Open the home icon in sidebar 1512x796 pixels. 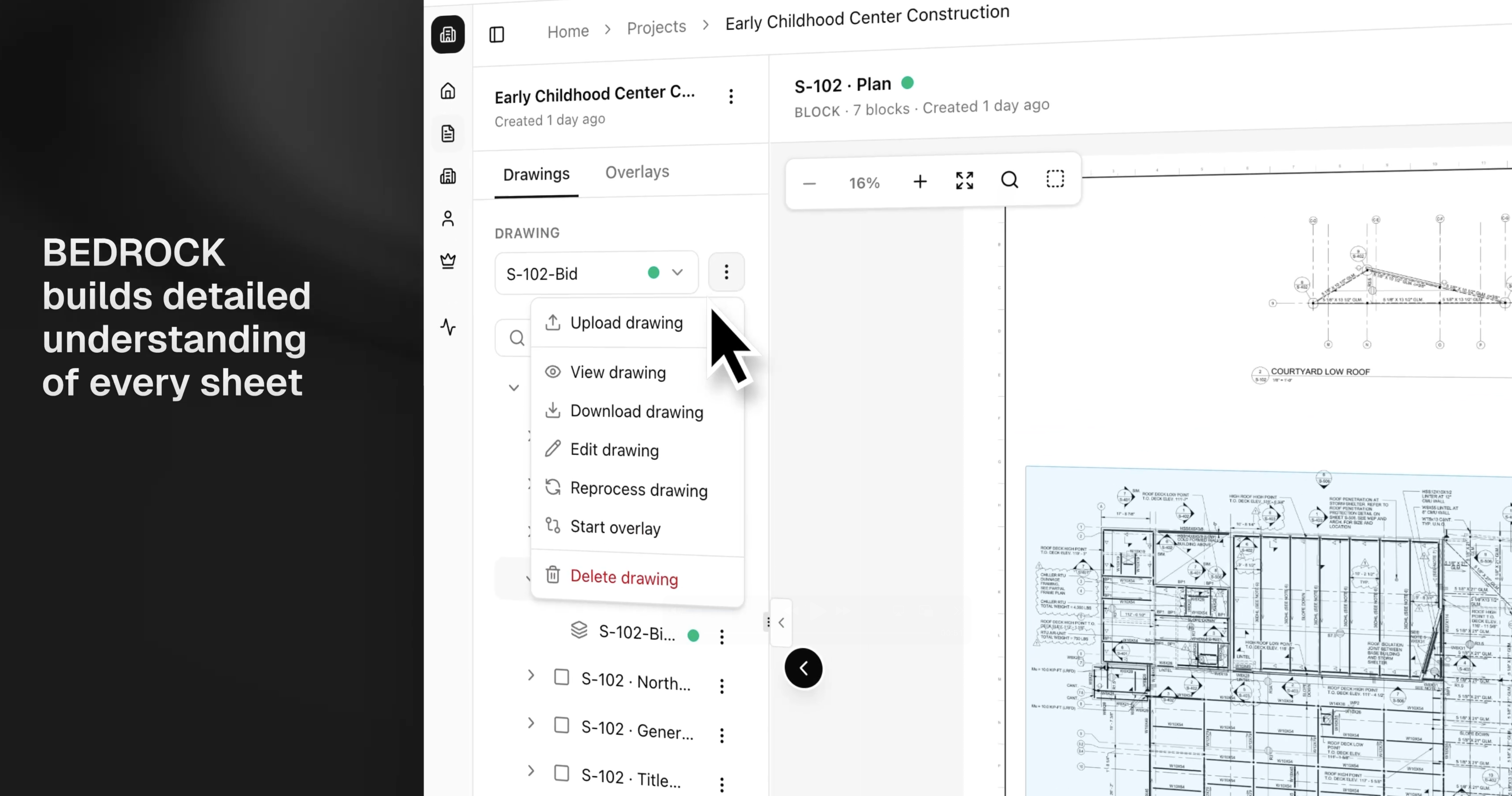[x=448, y=91]
